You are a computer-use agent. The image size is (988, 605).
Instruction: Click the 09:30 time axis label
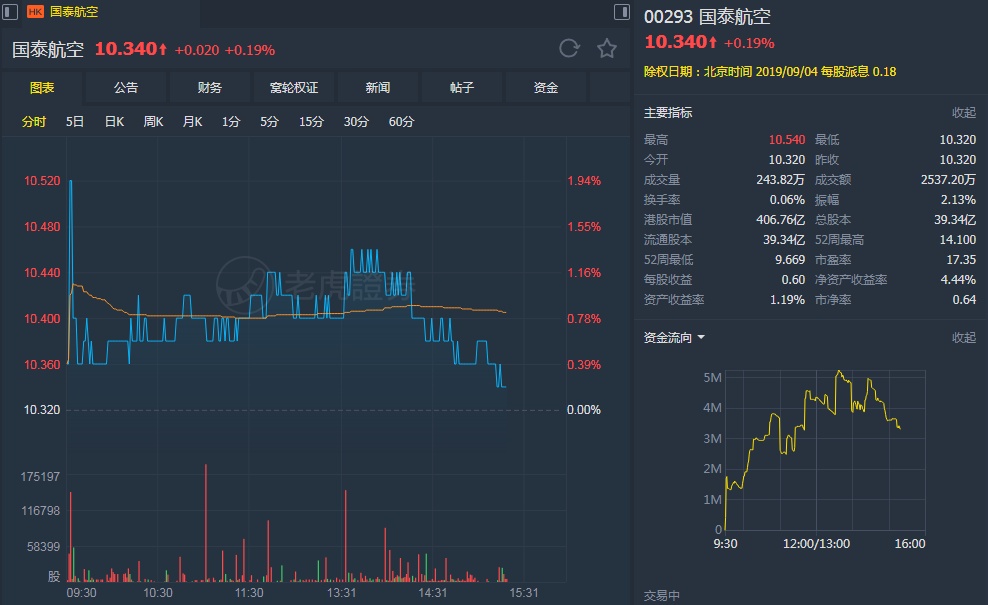coord(81,592)
